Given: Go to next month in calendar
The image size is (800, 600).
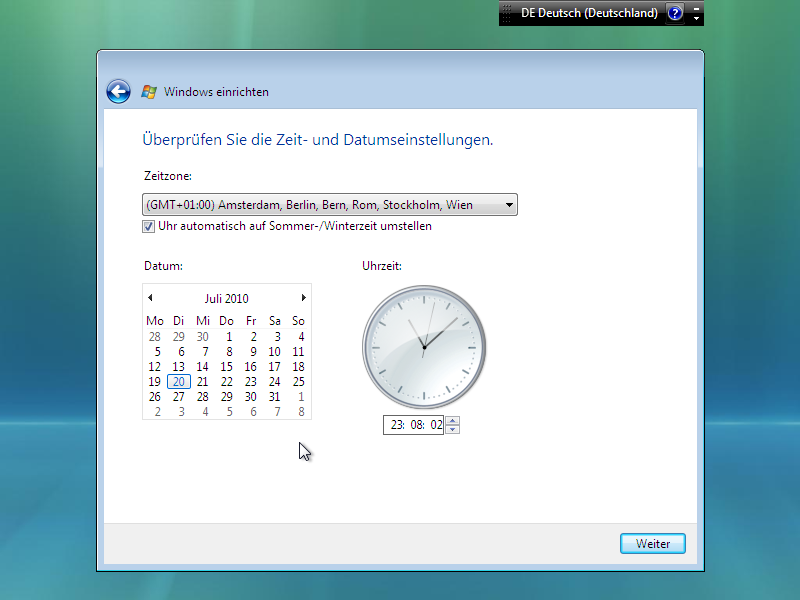Looking at the screenshot, I should (304, 298).
